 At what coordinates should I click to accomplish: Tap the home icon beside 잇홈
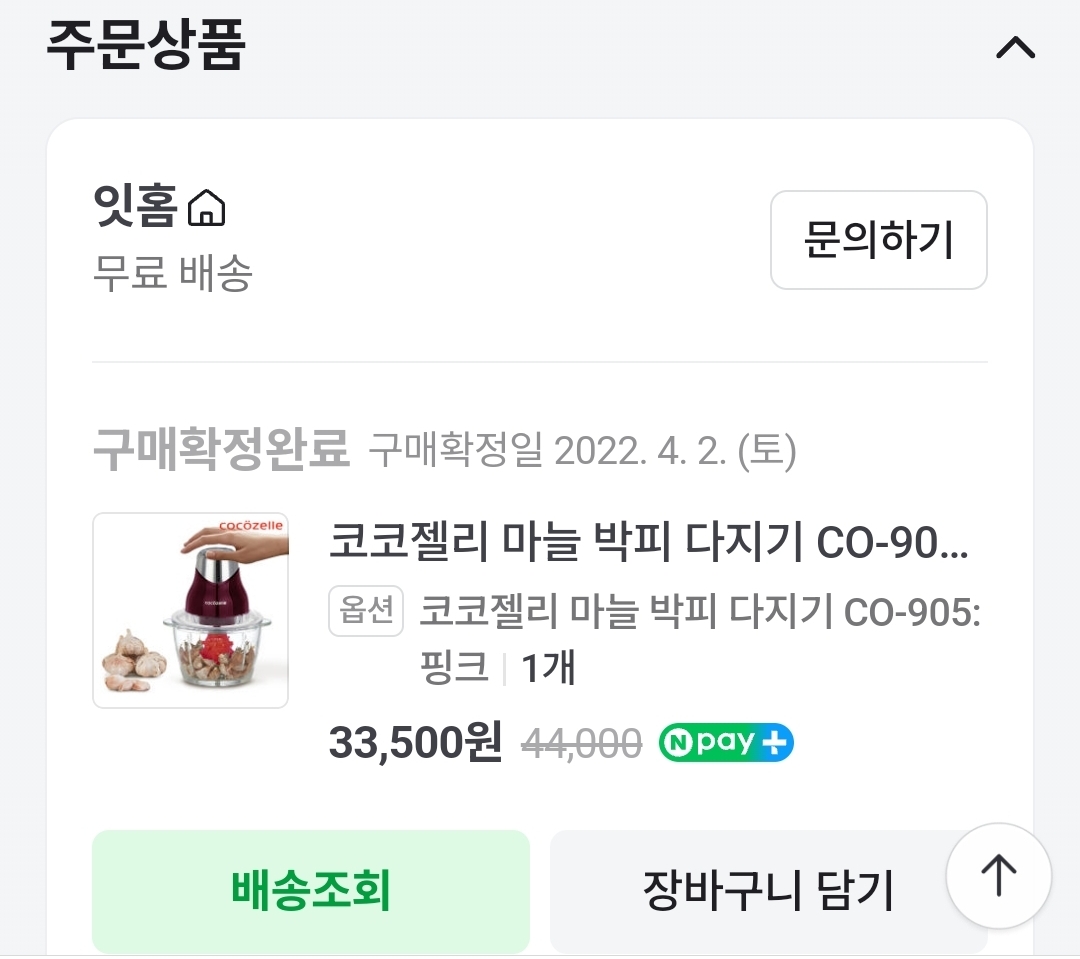click(x=207, y=209)
